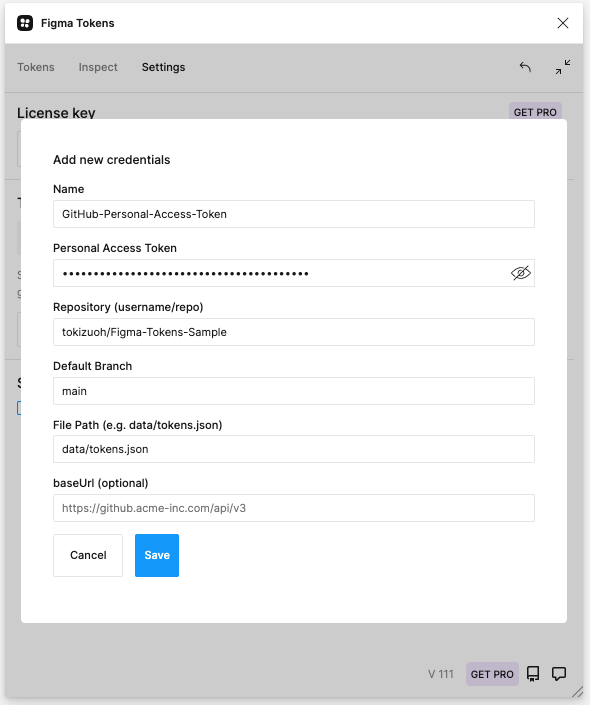Click the 'Add new credentials' heading
This screenshot has height=705, width=590.
coord(112,160)
